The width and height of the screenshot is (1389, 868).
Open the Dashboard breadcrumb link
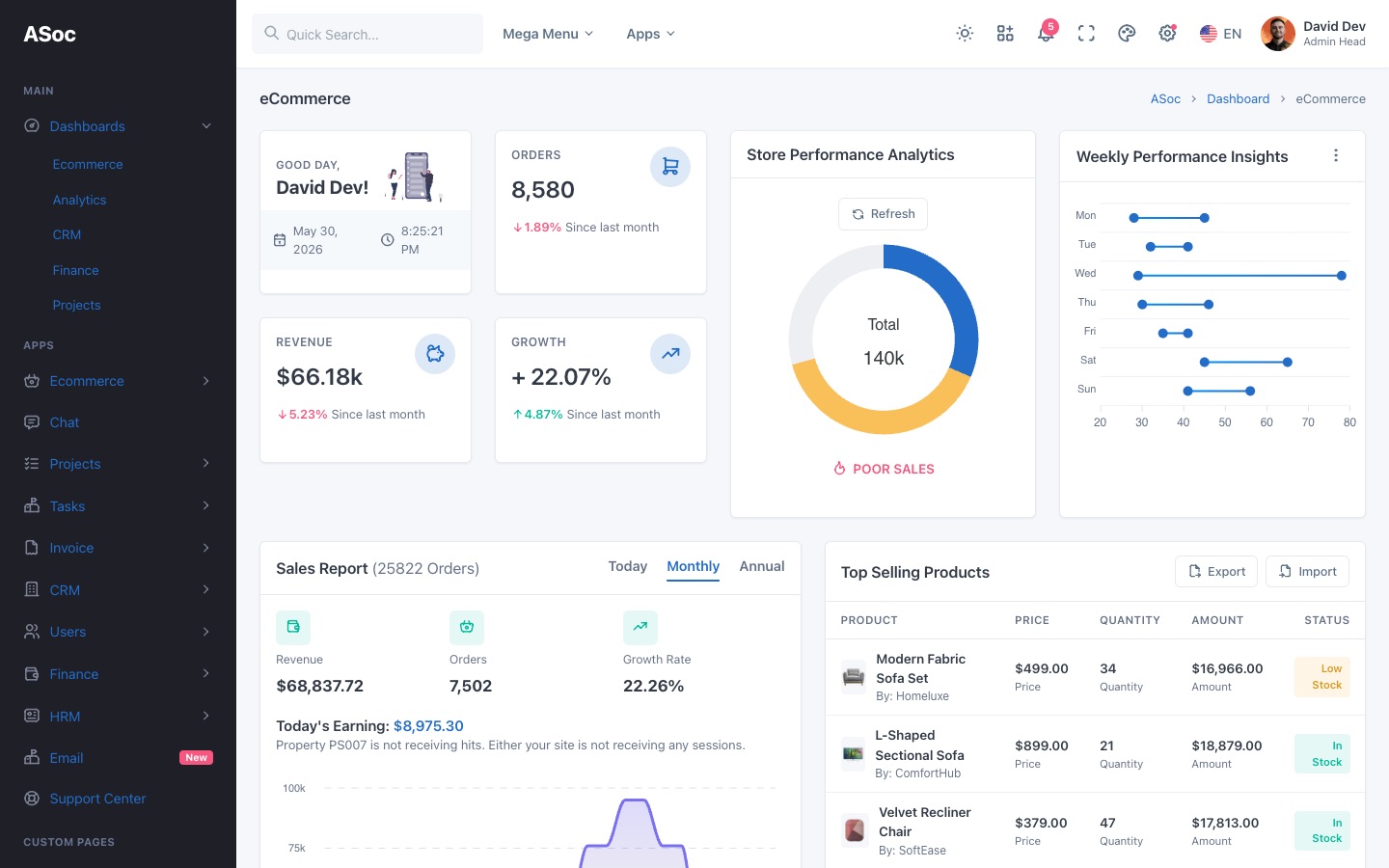(1238, 99)
